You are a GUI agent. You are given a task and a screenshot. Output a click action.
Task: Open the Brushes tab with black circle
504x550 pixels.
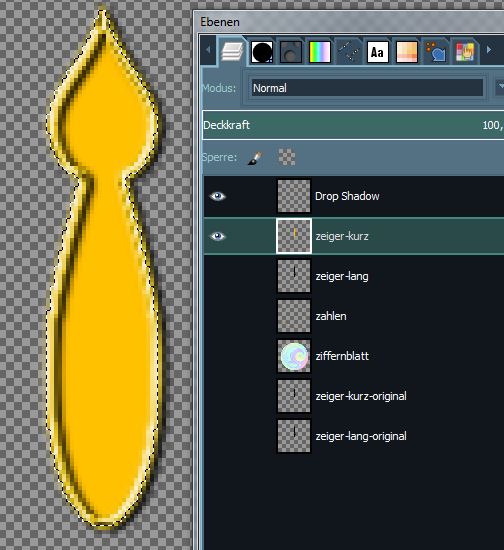pos(262,52)
